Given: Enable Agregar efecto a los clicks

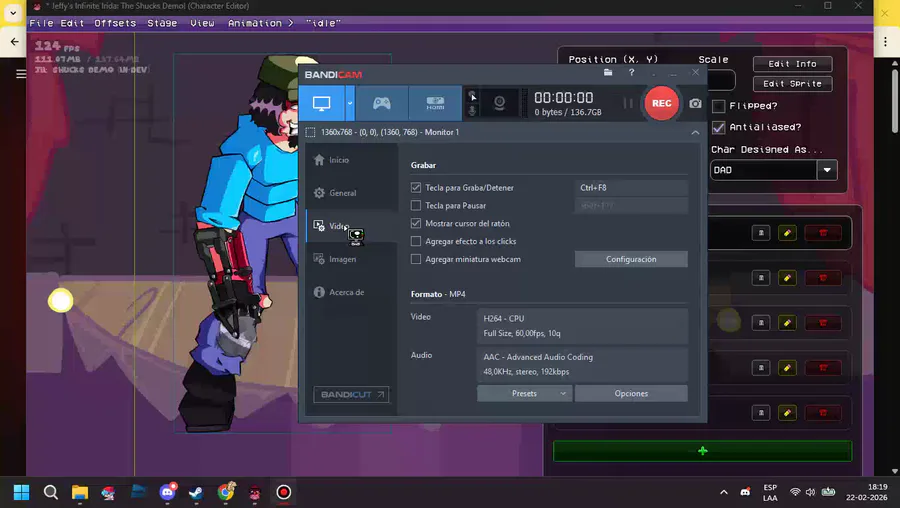Looking at the screenshot, I should 416,241.
